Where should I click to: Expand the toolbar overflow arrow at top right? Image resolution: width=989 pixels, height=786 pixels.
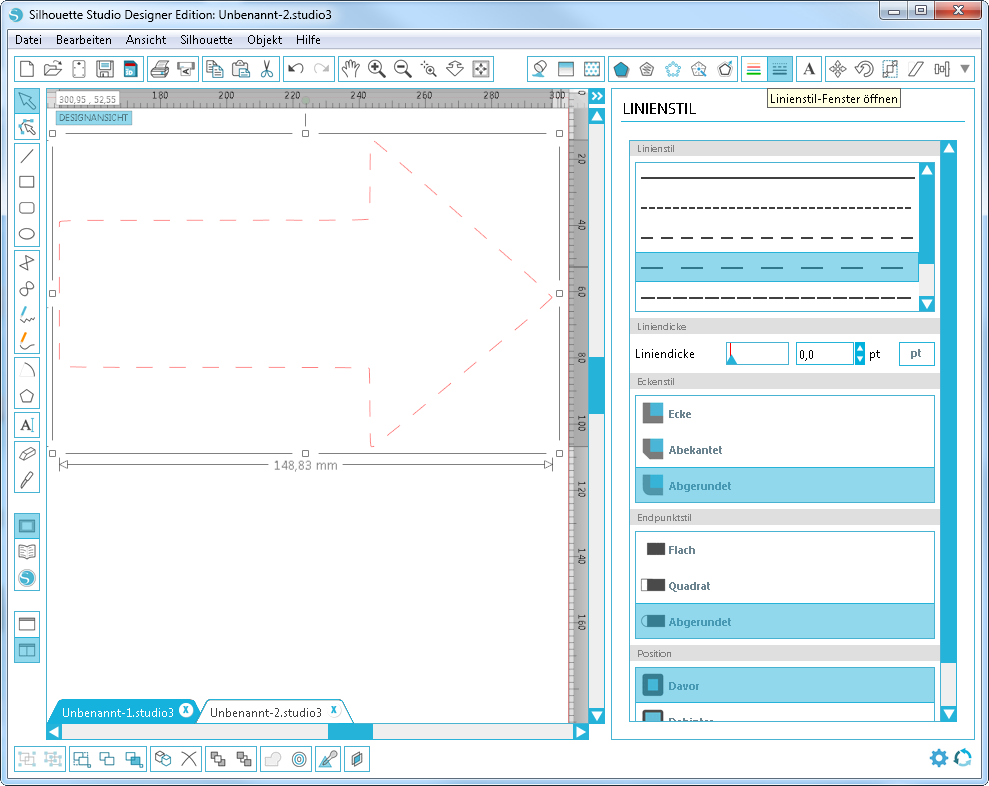coord(965,69)
